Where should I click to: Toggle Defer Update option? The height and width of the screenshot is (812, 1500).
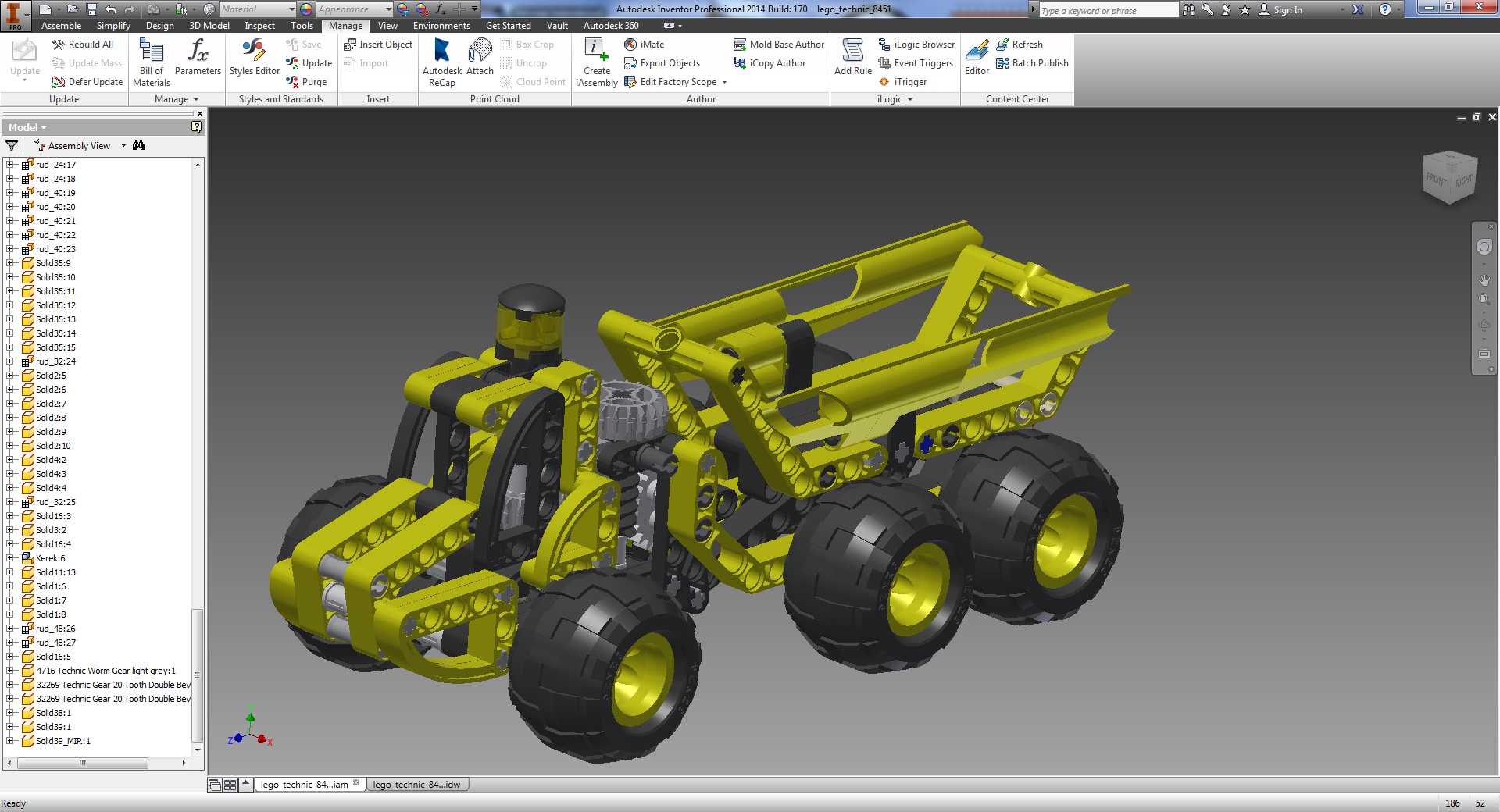tap(87, 82)
